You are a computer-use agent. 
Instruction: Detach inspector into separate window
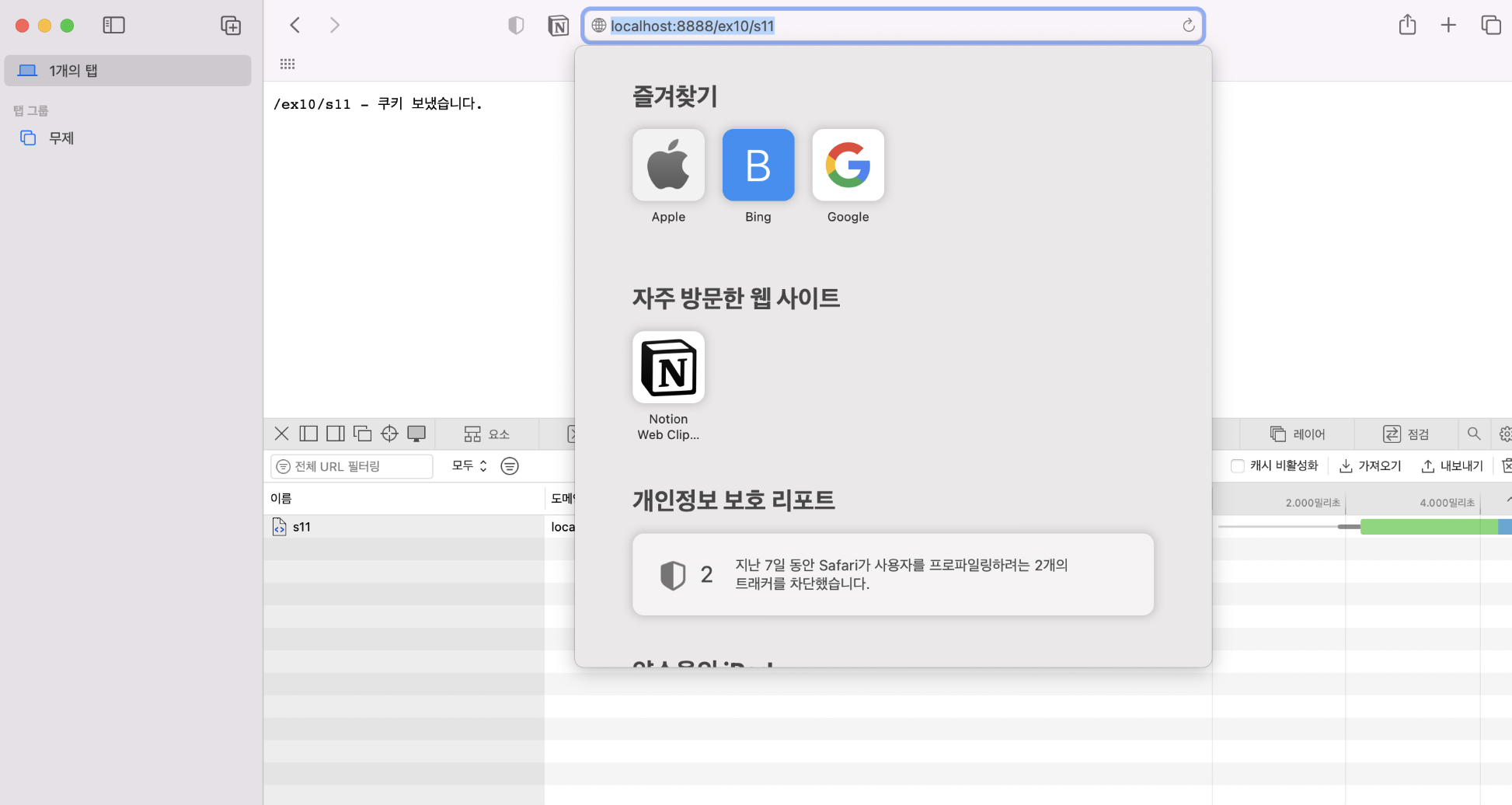362,434
